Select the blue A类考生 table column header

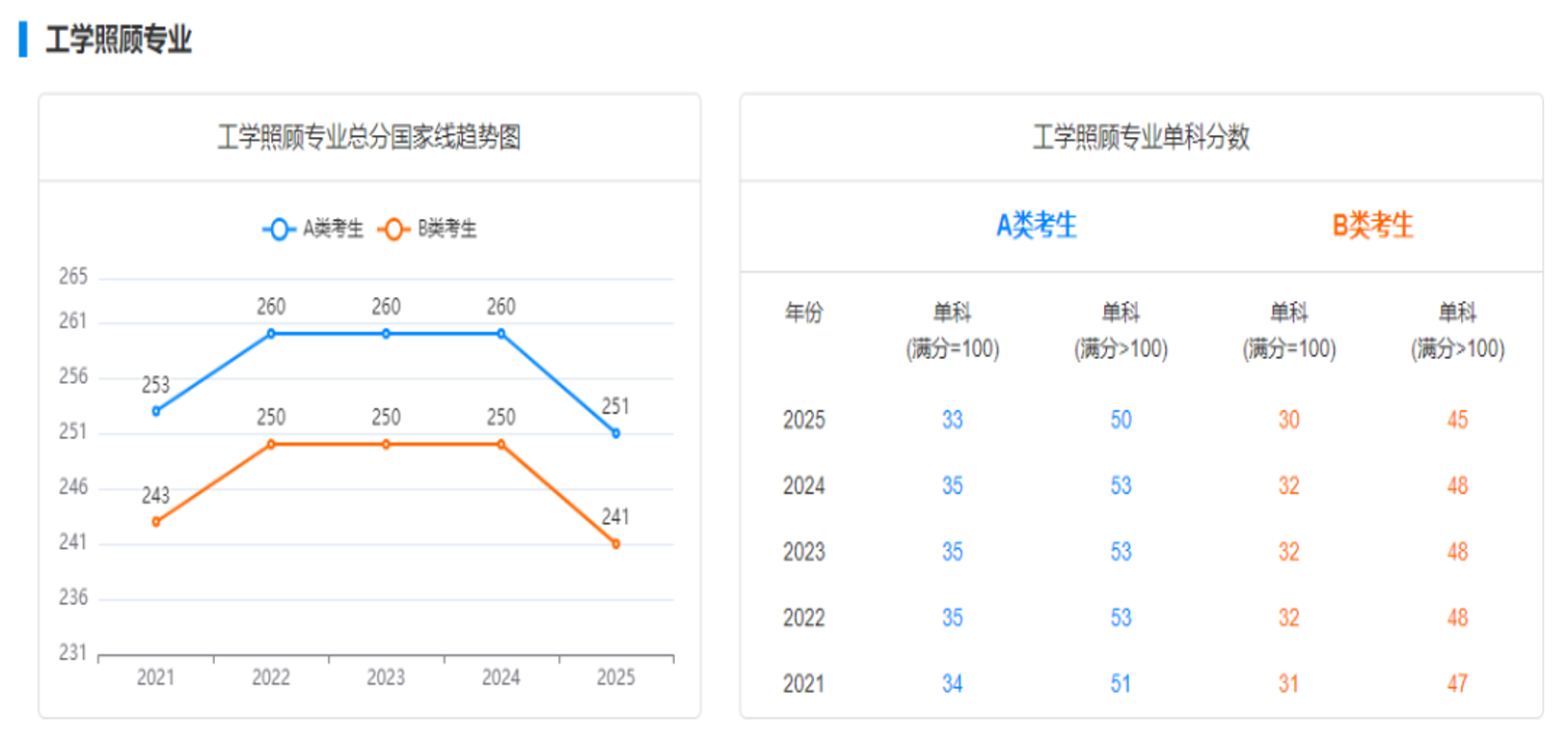point(1036,226)
